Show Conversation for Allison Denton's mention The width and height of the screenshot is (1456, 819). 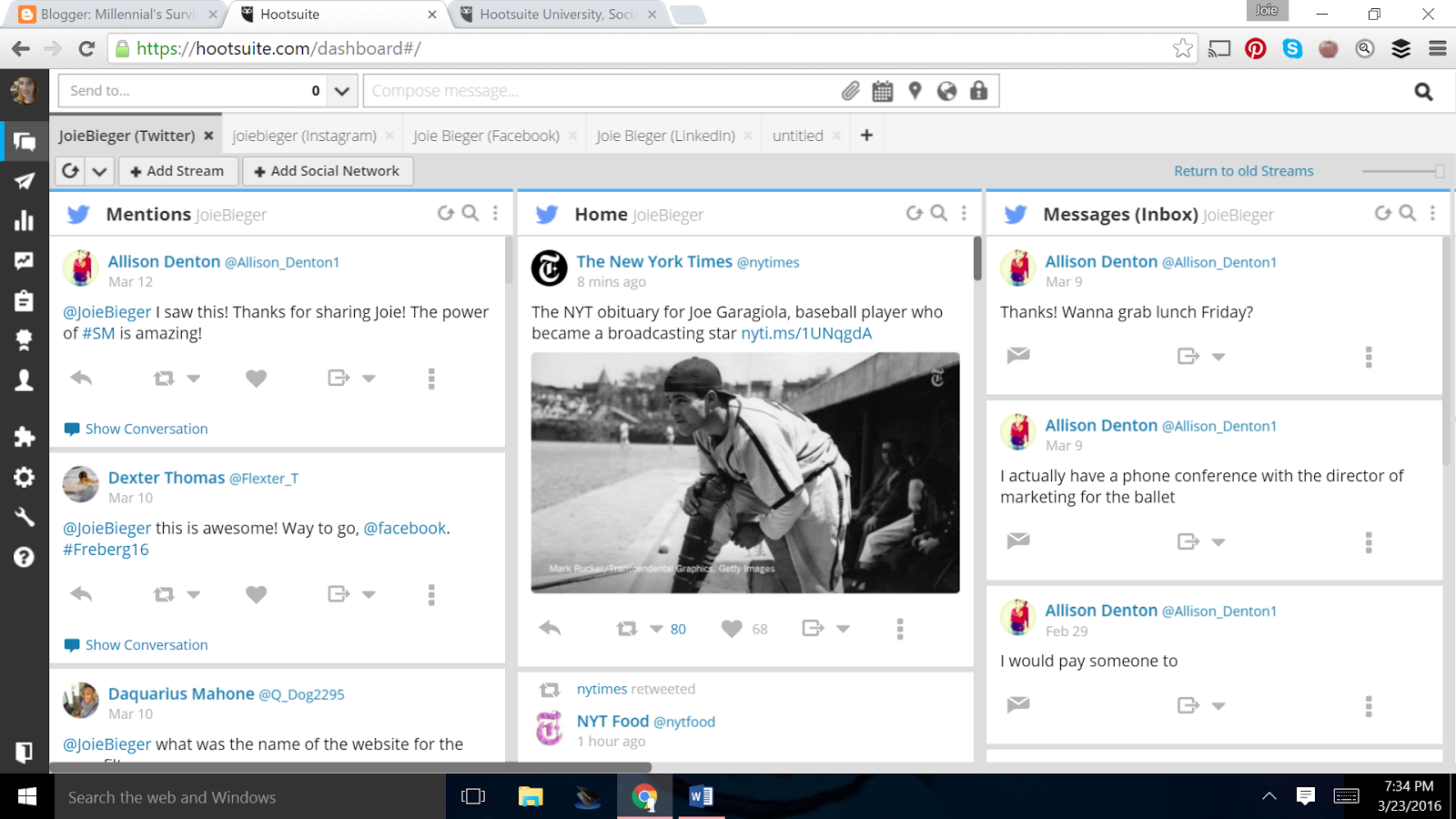136,429
